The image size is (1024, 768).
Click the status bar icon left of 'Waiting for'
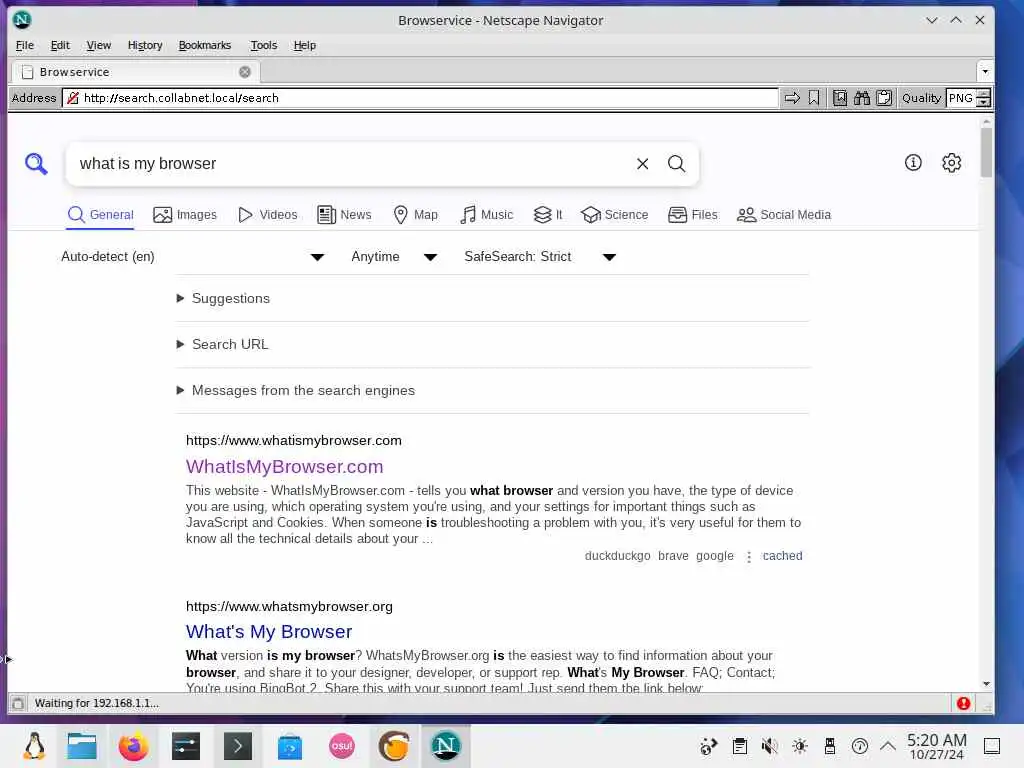point(18,703)
